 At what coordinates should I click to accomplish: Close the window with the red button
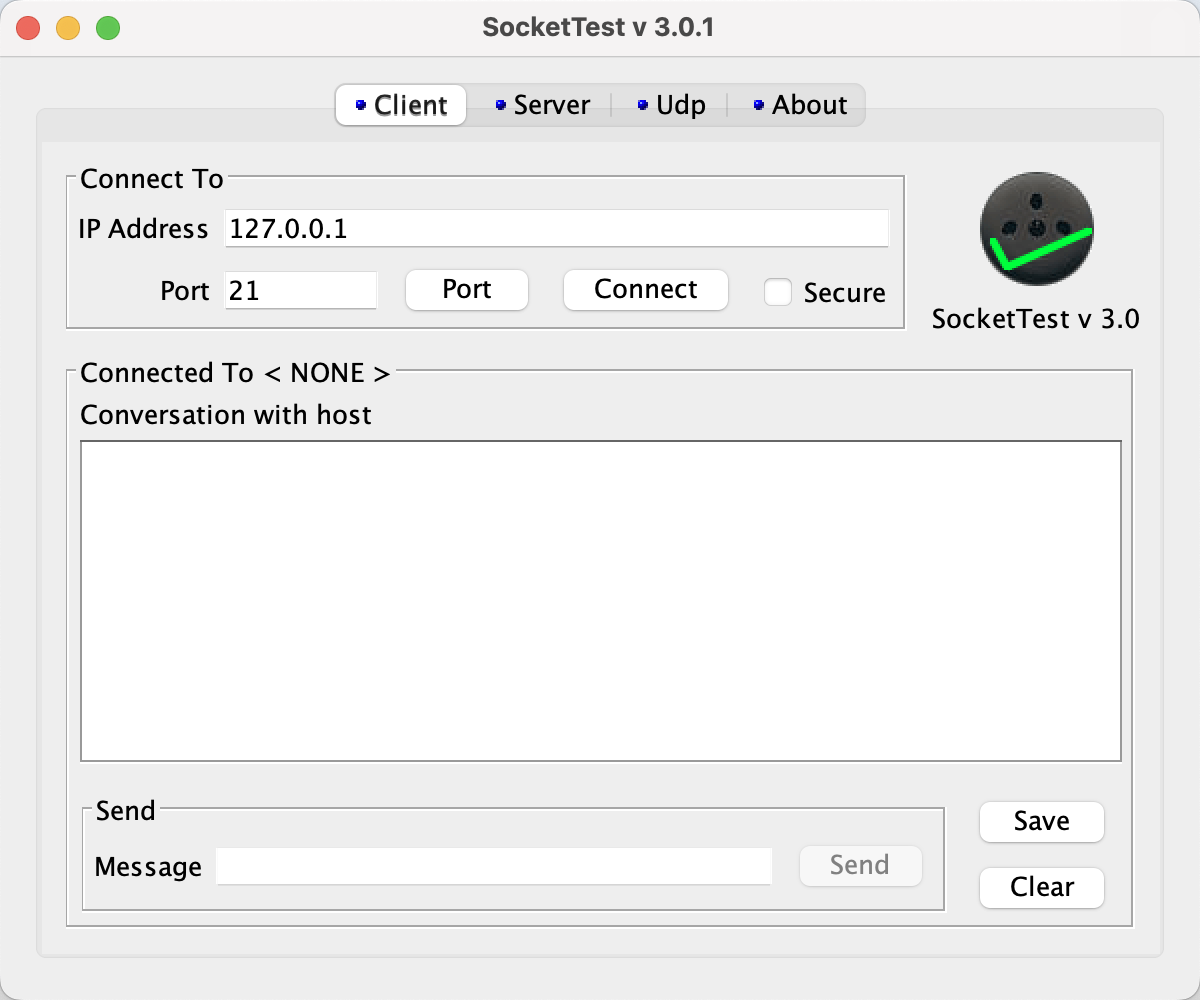pyautogui.click(x=28, y=28)
